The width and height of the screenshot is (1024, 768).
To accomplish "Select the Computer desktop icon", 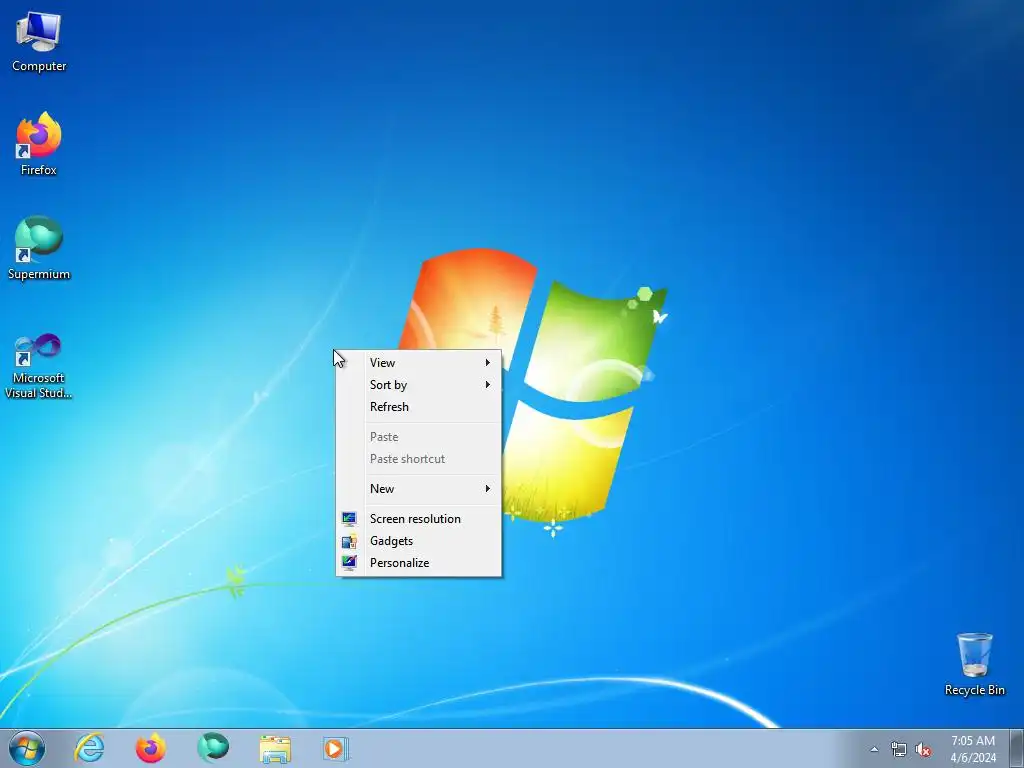I will tap(39, 41).
